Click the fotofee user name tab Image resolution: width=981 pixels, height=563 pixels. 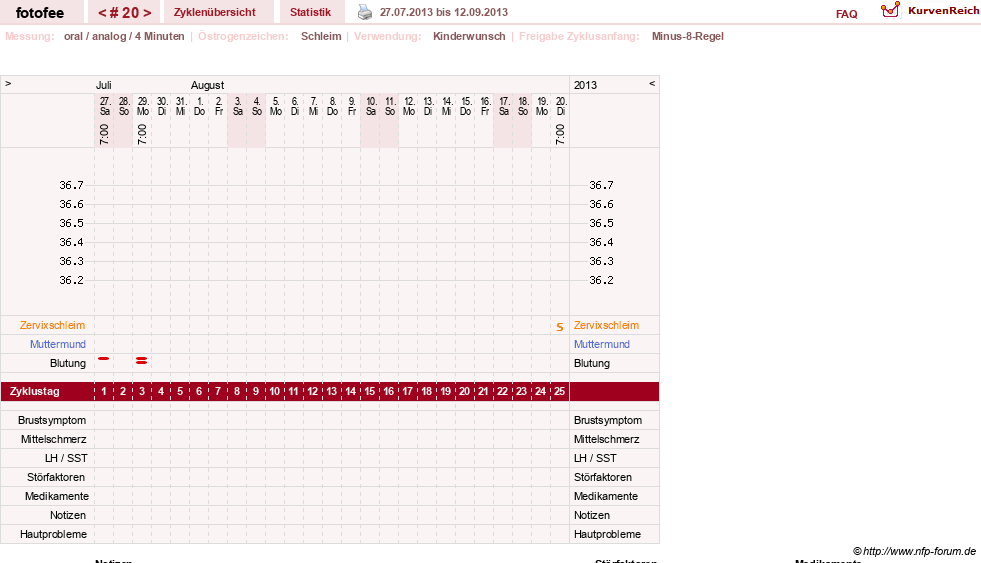[x=40, y=13]
